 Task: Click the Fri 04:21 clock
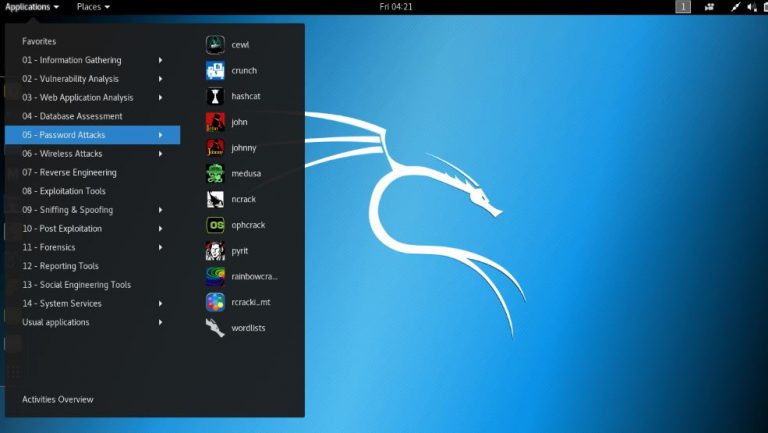coord(396,7)
